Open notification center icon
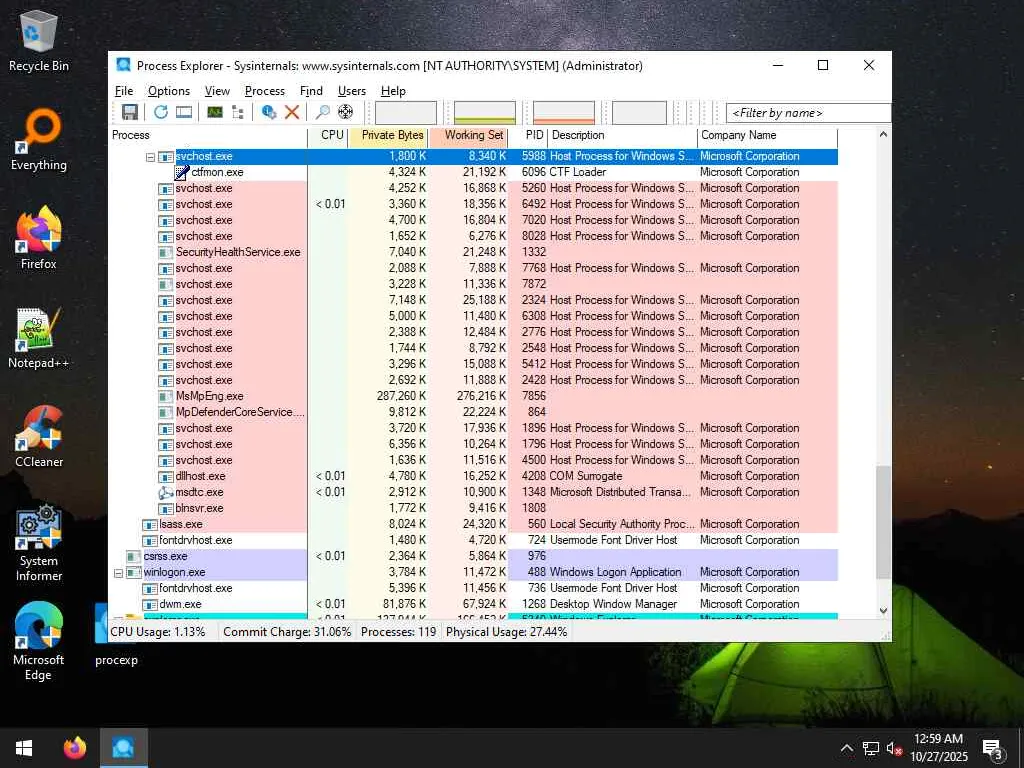This screenshot has width=1024, height=768. click(993, 748)
